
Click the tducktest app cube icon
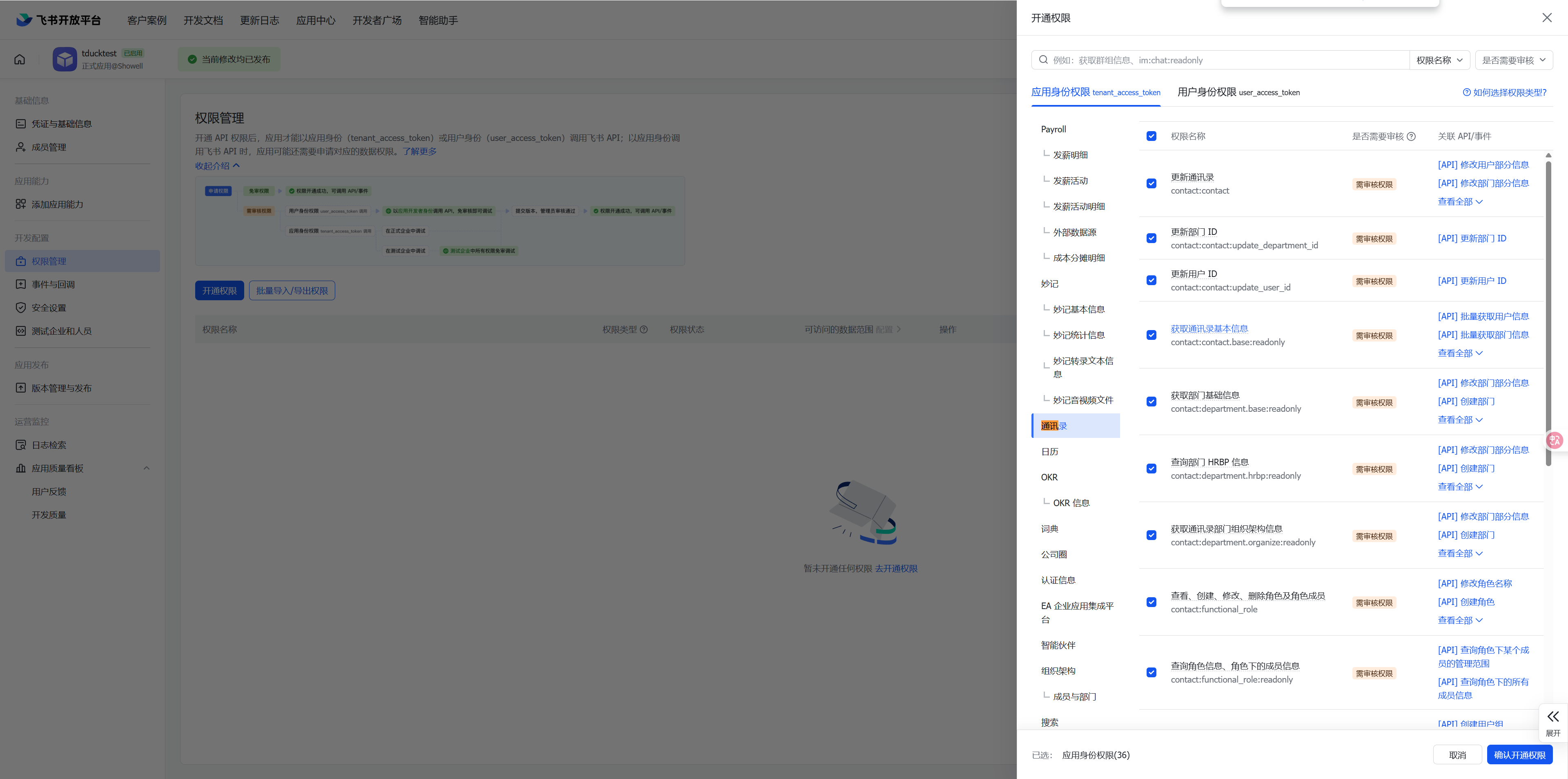(65, 59)
